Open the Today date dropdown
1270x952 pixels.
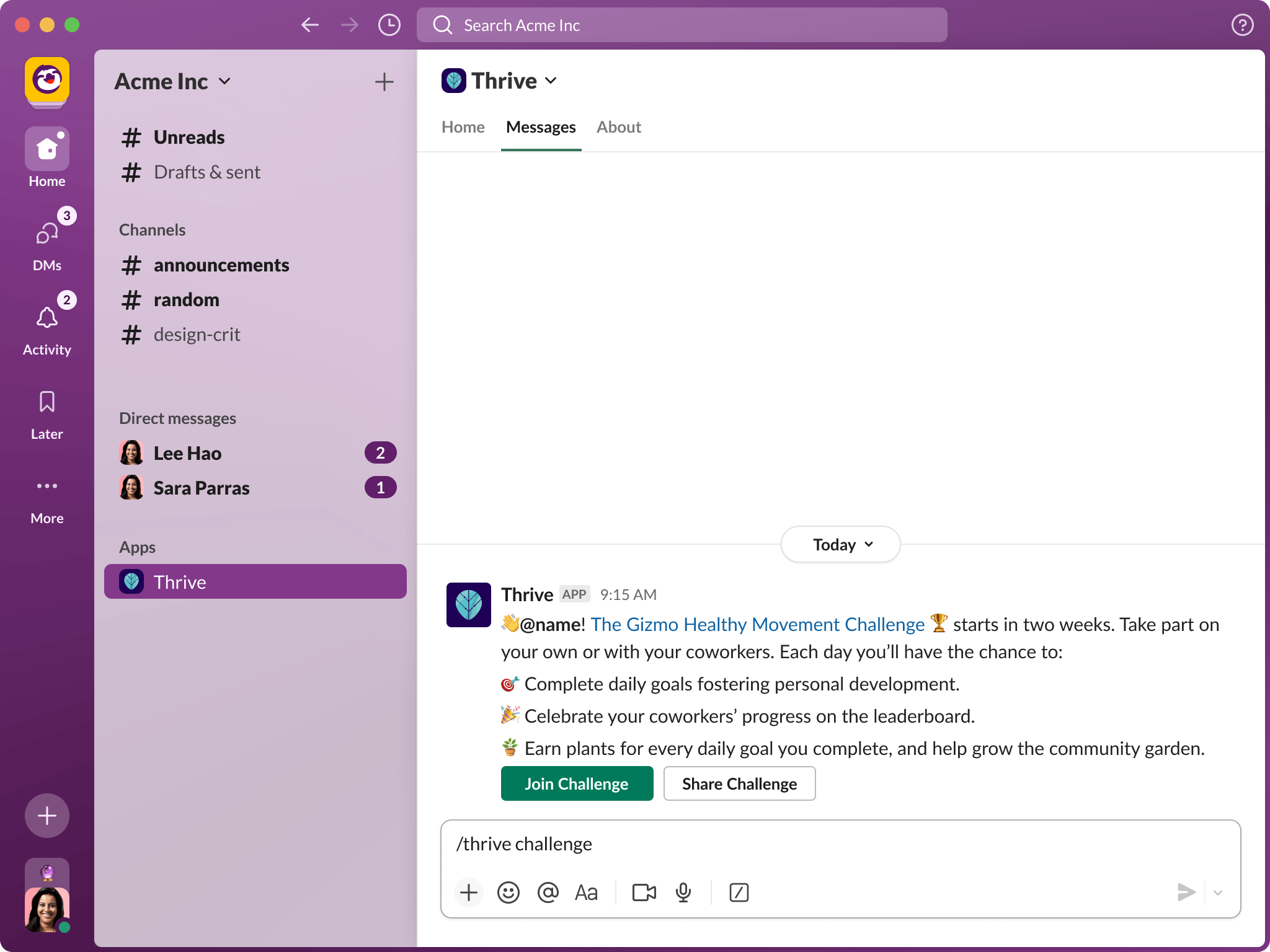click(841, 544)
